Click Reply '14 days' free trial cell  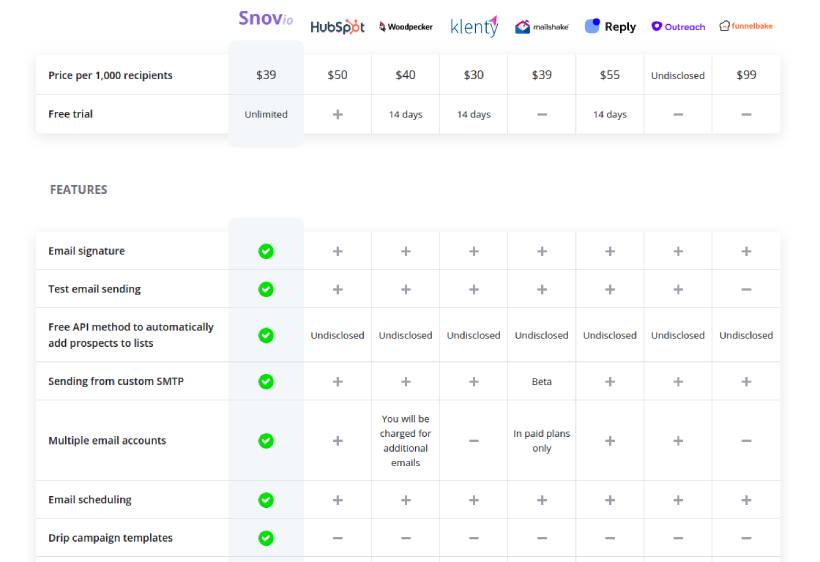610,114
